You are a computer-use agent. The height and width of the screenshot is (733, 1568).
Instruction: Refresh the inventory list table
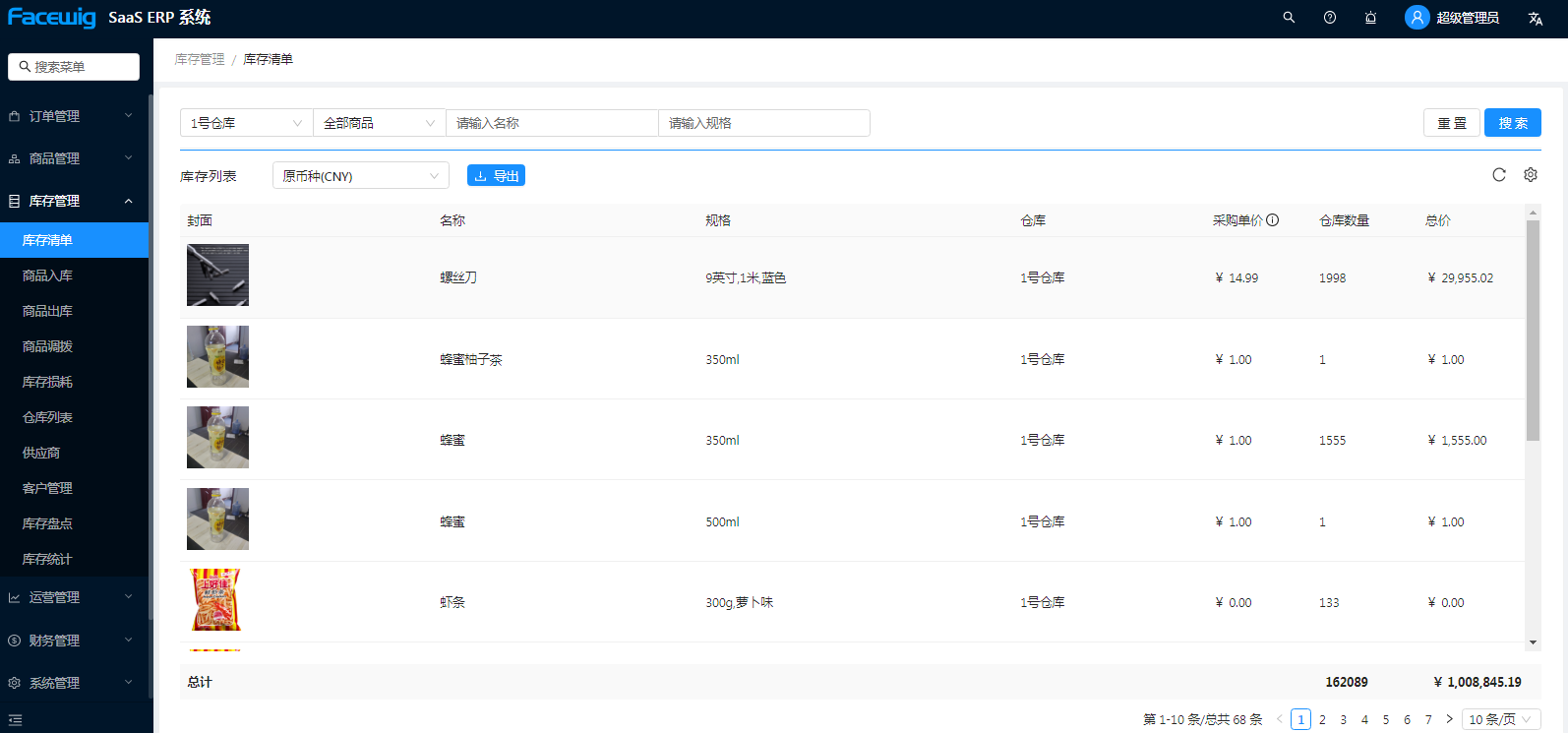[1499, 175]
